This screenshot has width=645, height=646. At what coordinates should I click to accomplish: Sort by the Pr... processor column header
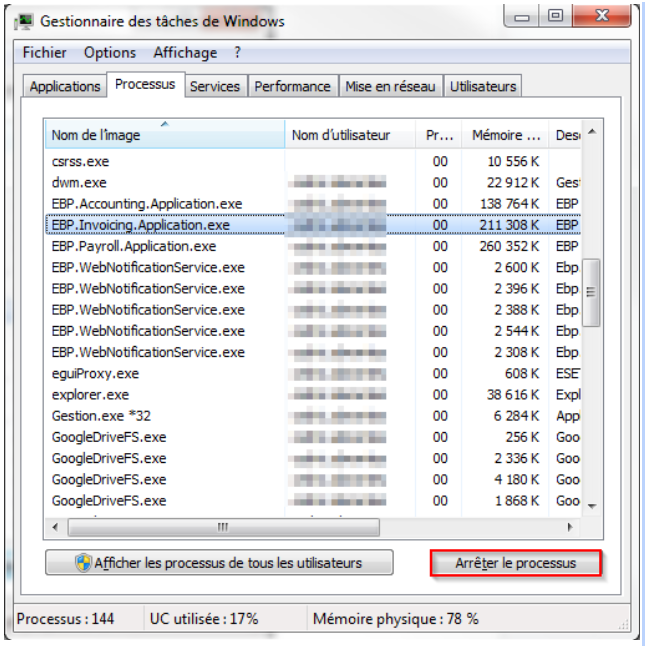tap(439, 135)
